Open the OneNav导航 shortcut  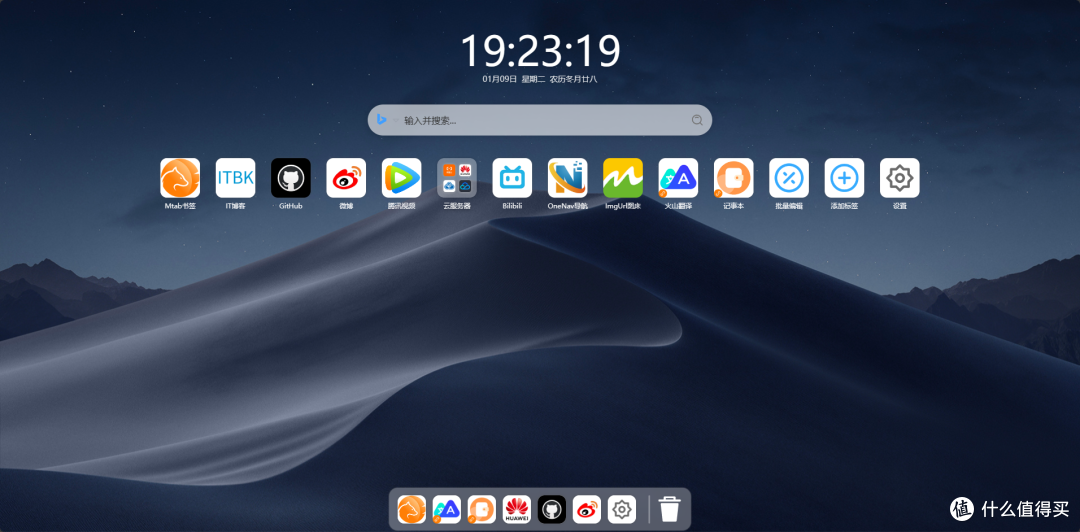(568, 178)
